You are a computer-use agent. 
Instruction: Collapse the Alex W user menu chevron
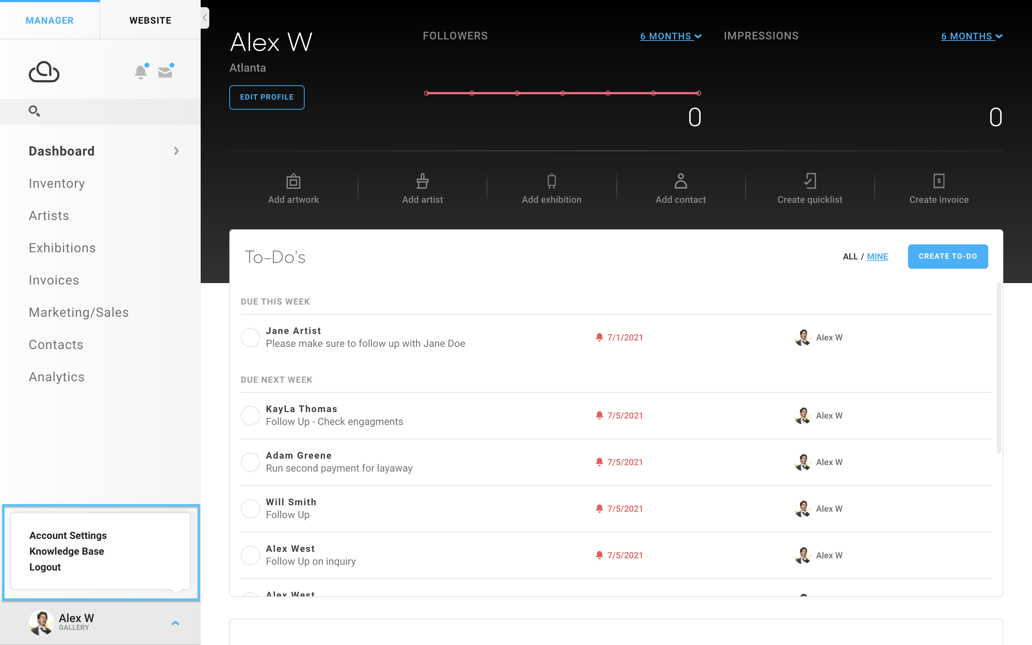175,623
